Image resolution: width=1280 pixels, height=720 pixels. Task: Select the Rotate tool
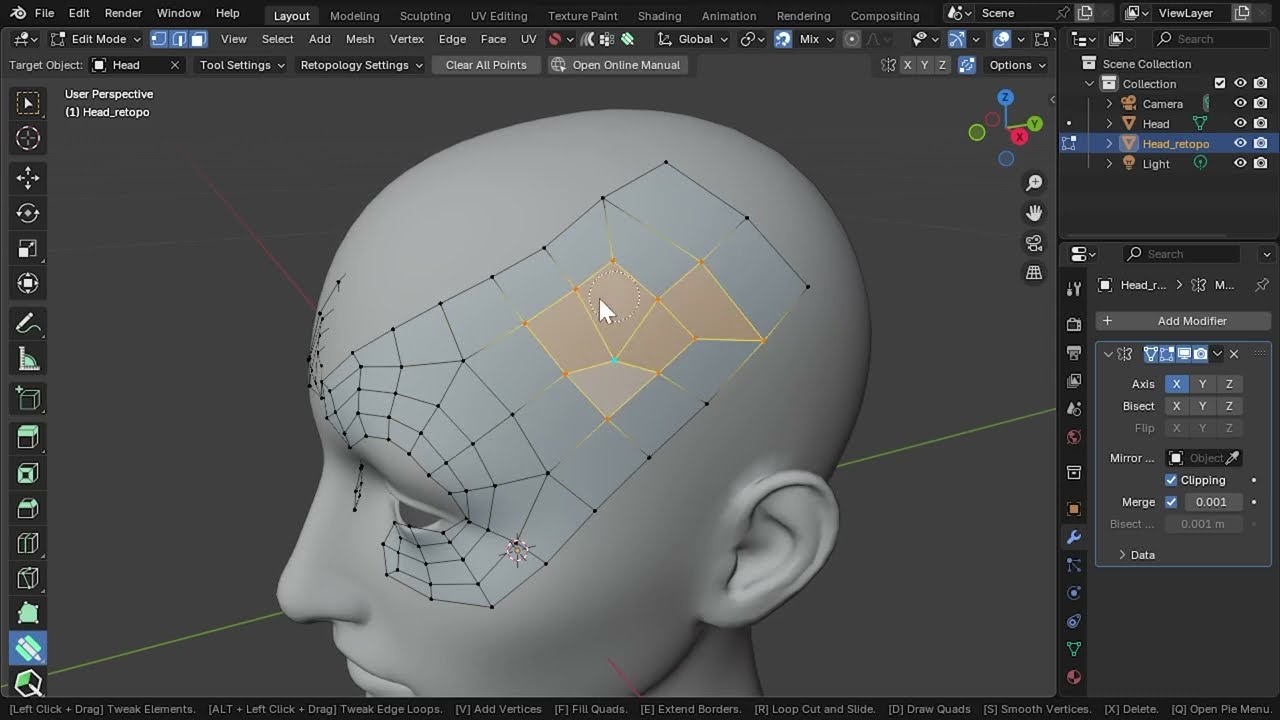pos(28,213)
